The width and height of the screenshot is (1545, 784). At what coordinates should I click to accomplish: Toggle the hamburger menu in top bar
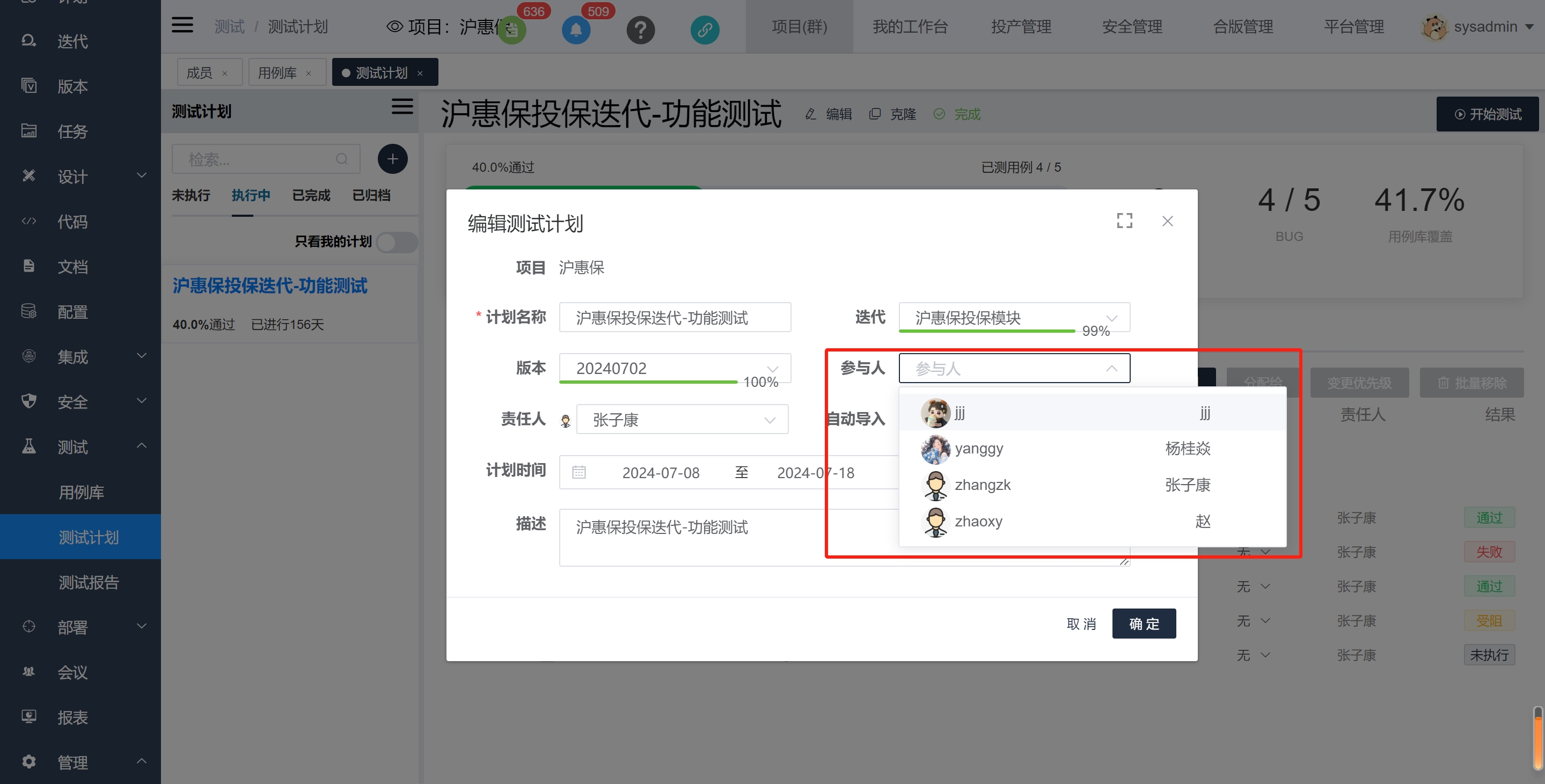[x=182, y=25]
